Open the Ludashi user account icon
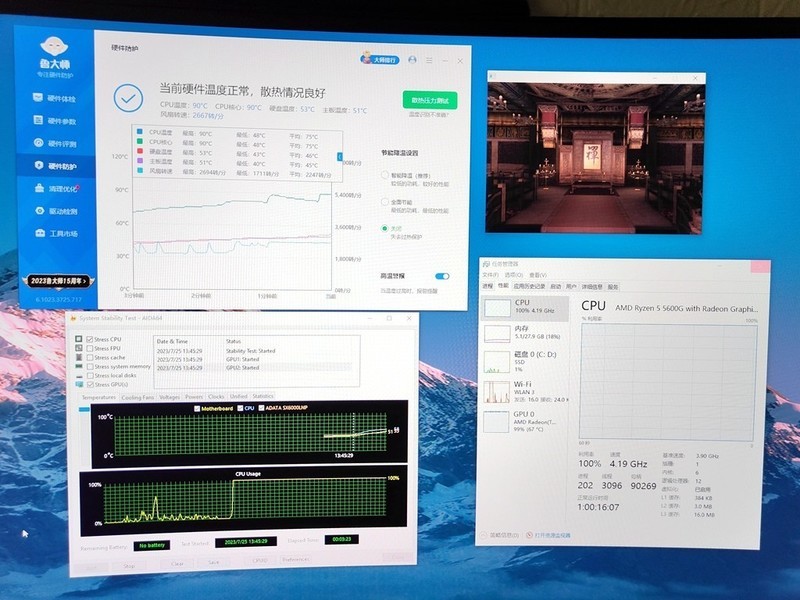Screen dimensions: 800x600 pos(412,60)
